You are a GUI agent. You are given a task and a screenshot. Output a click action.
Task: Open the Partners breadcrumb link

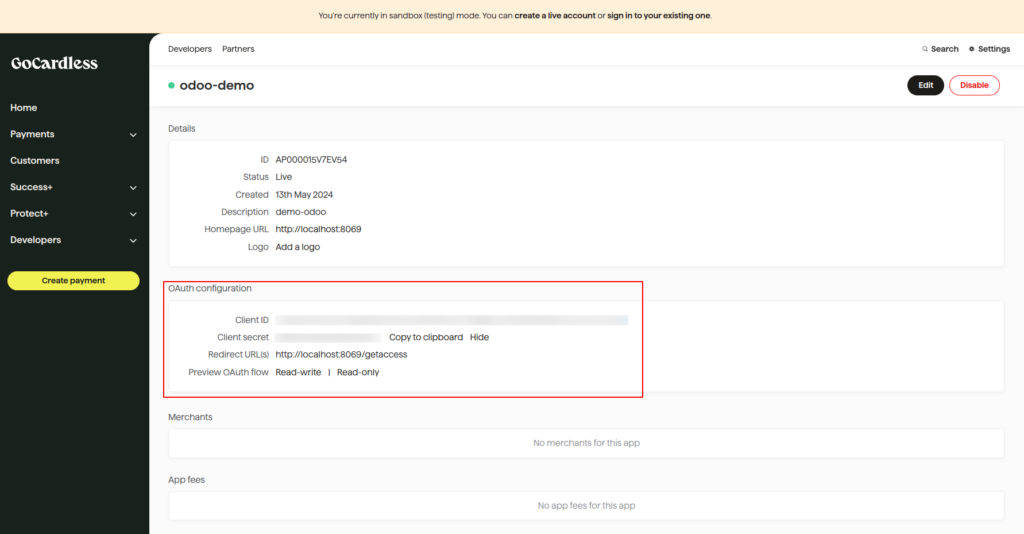[238, 49]
